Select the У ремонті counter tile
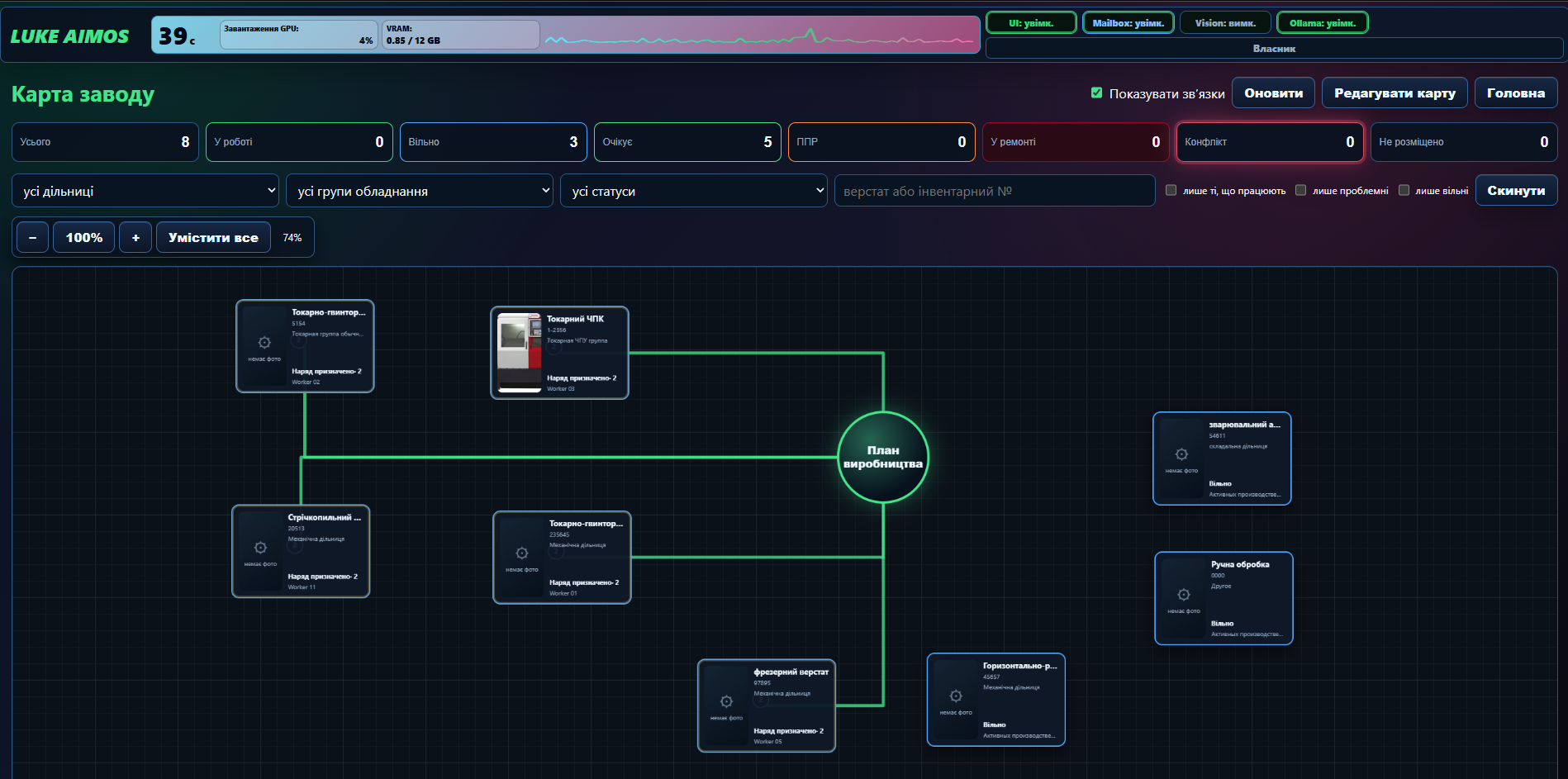This screenshot has width=1568, height=779. tap(1076, 142)
